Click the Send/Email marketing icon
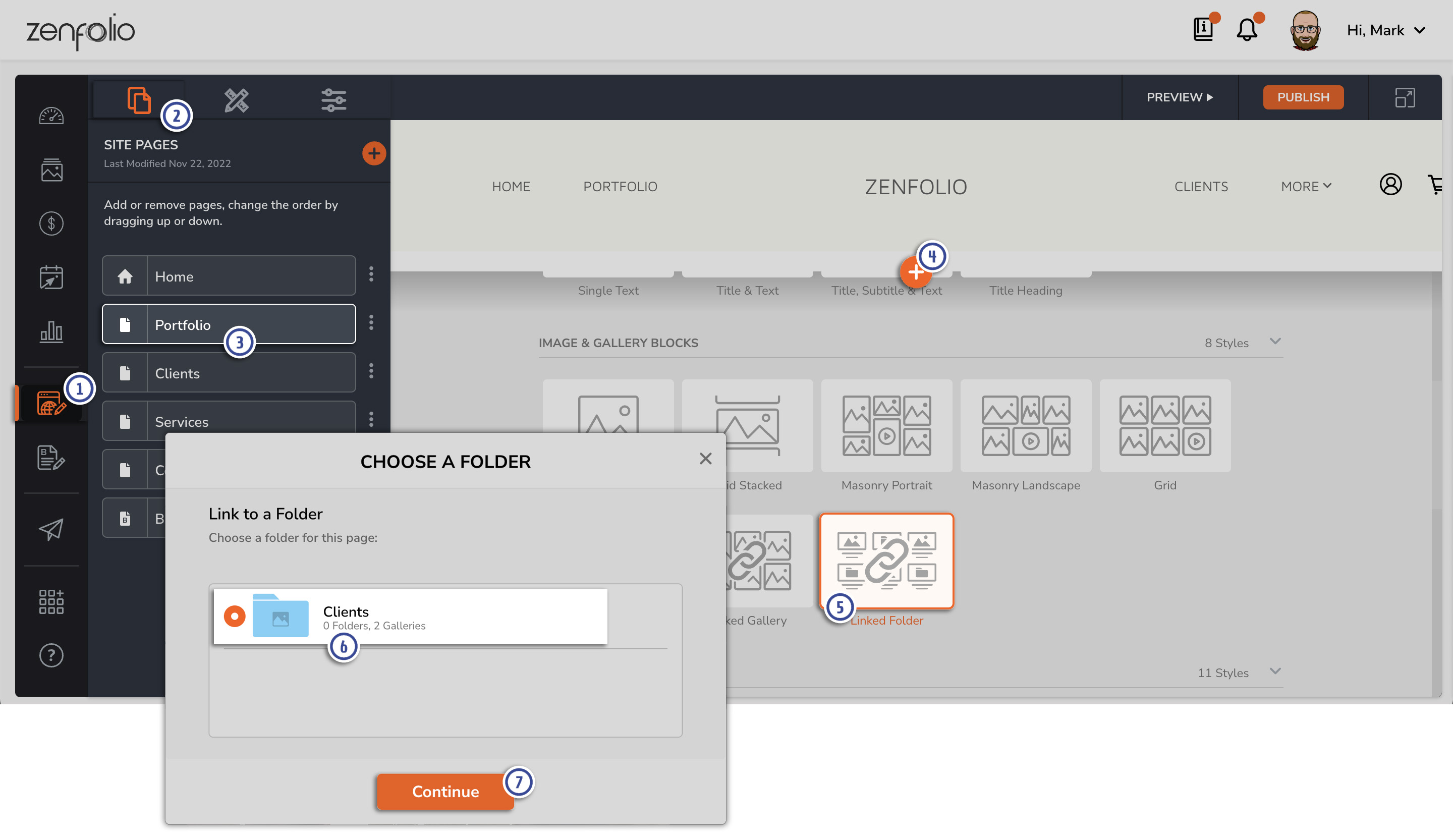 51,530
